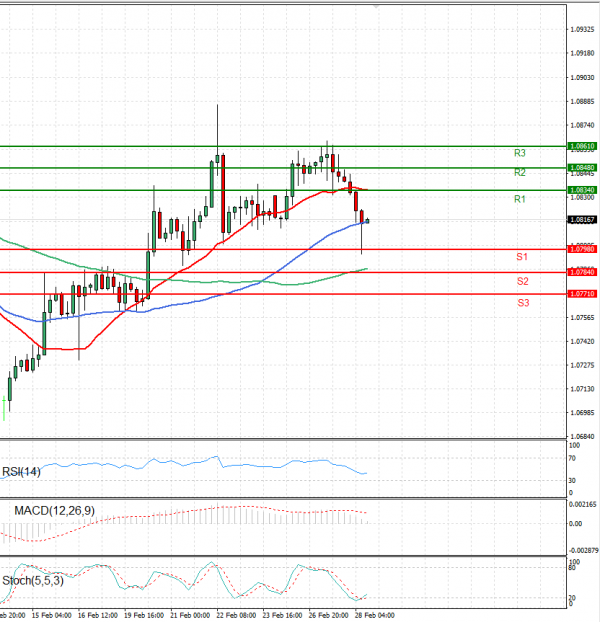
Task: Click the 30 level on RSI scale
Action: click(x=572, y=481)
